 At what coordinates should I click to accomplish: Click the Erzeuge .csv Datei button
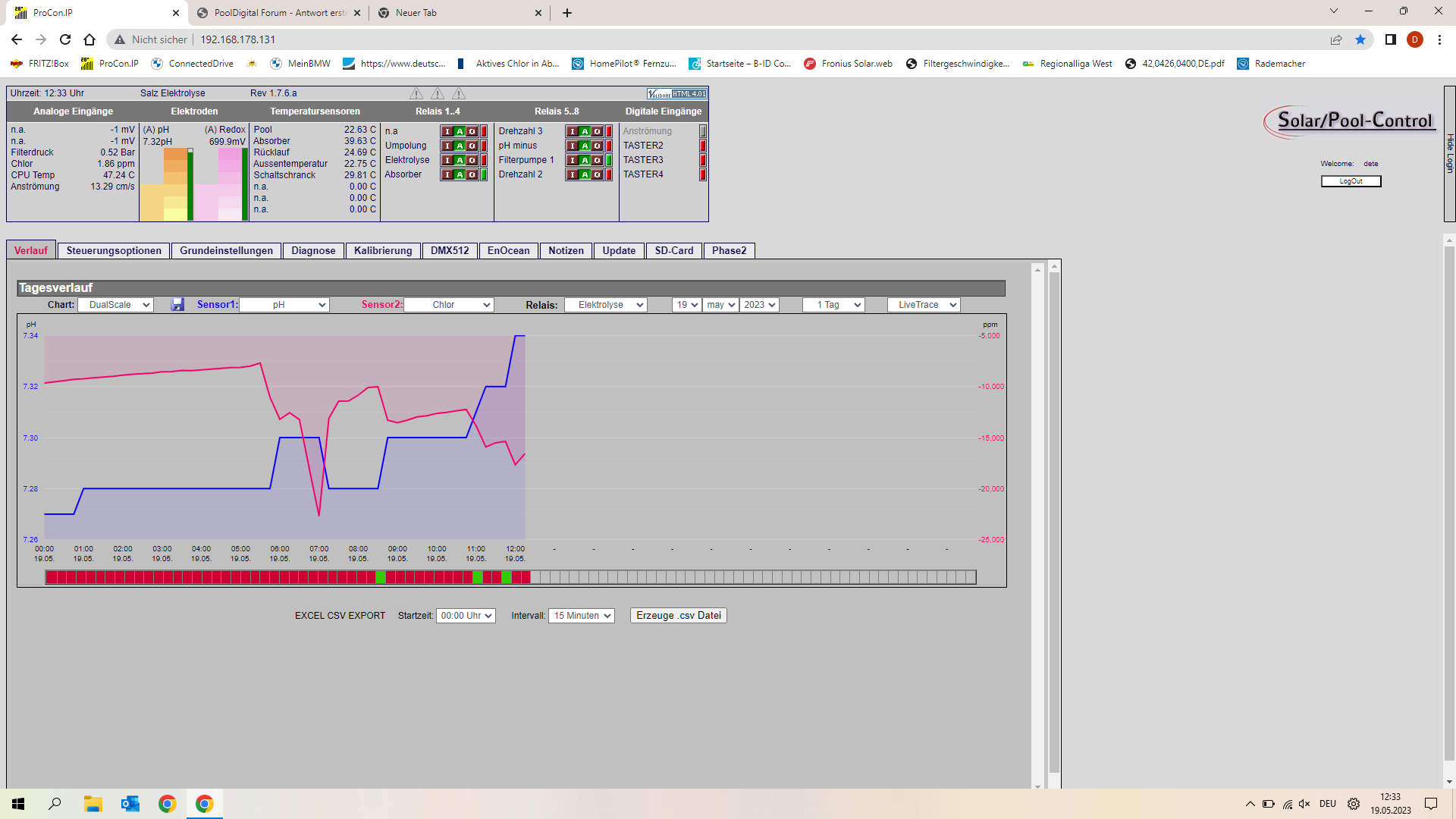679,616
